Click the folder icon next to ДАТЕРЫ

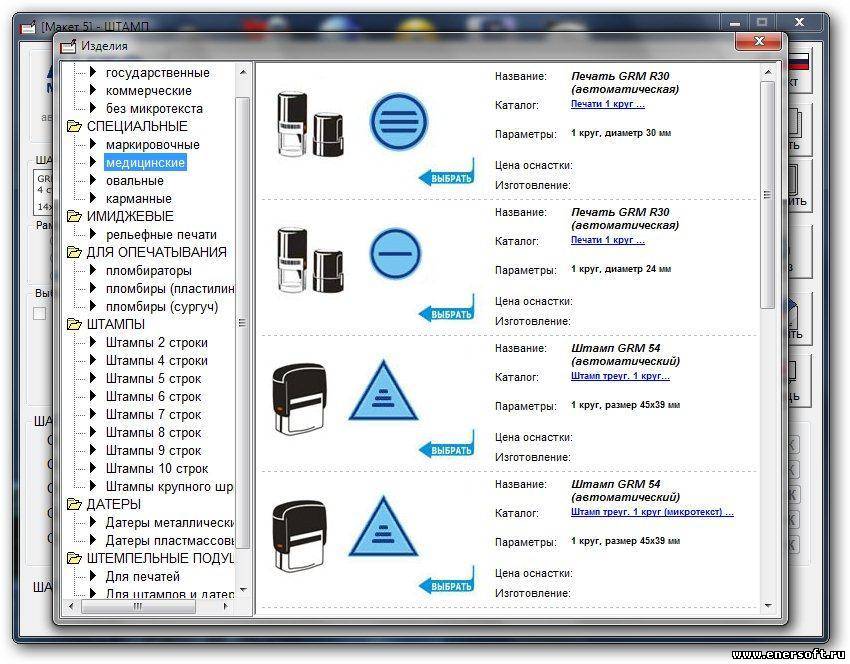coord(74,505)
